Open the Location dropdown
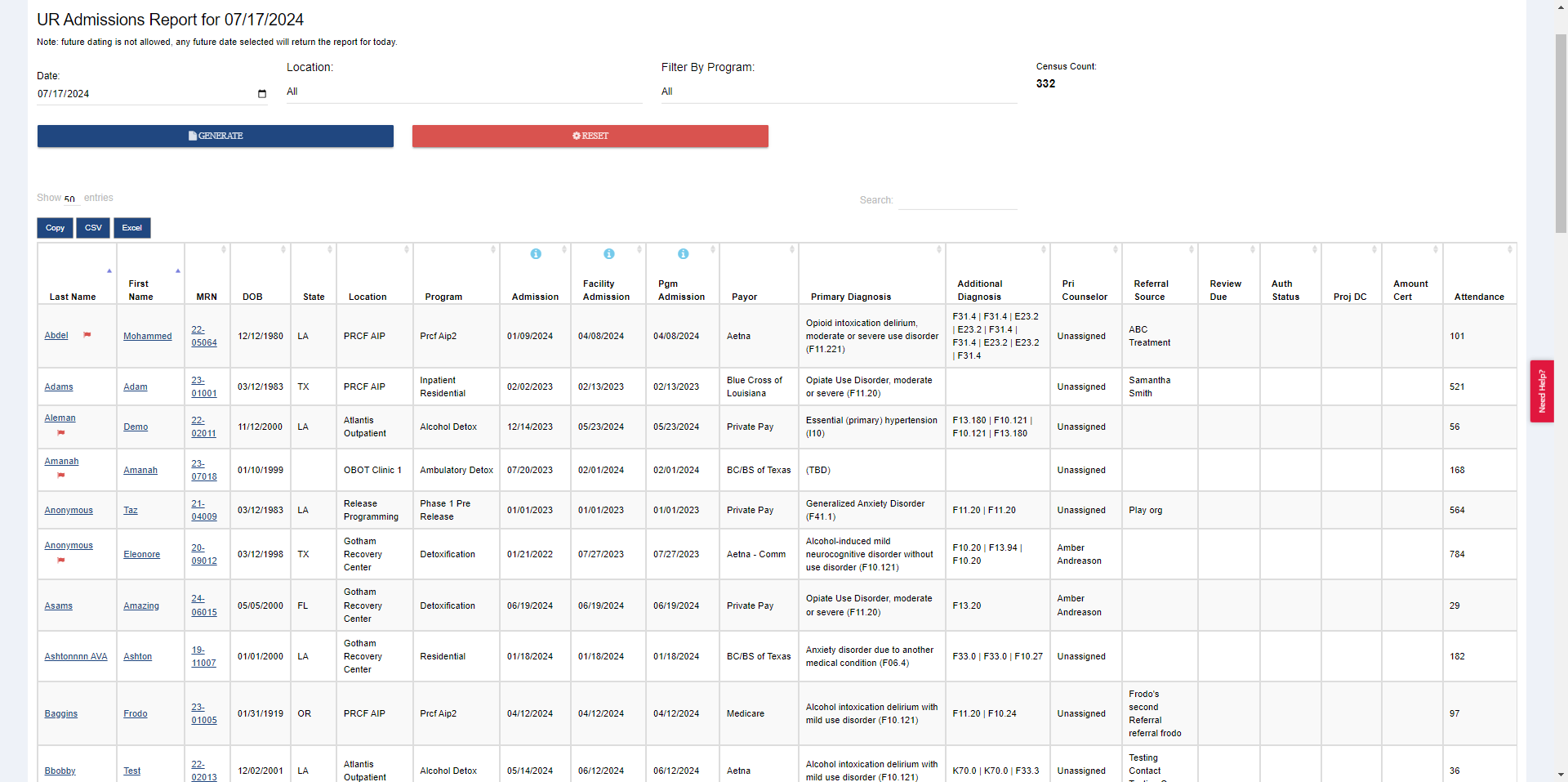 pos(464,92)
